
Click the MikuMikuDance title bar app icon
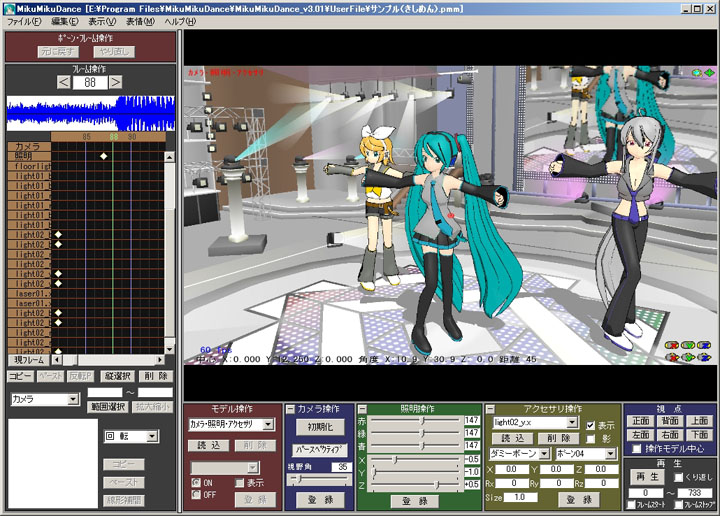tap(9, 8)
